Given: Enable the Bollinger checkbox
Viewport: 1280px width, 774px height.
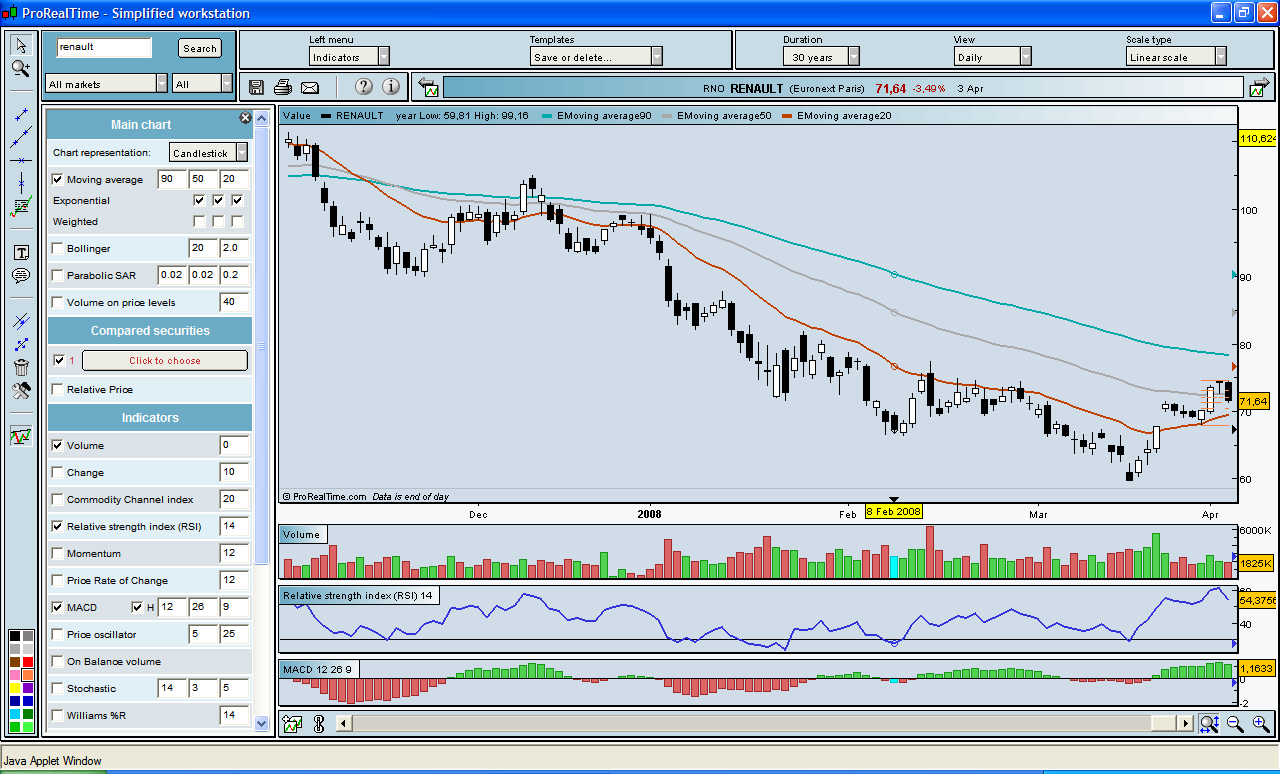Looking at the screenshot, I should coord(57,248).
